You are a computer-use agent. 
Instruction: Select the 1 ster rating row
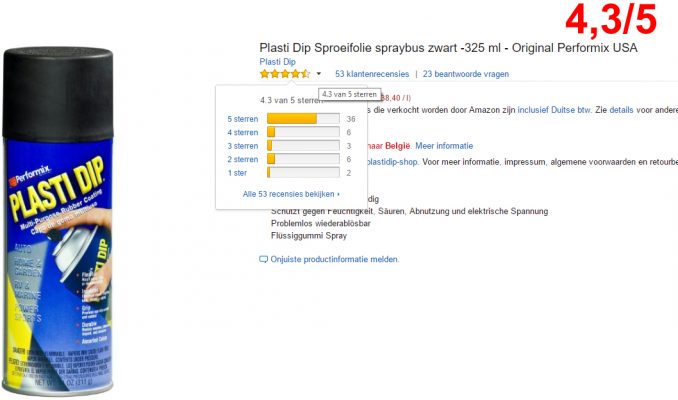point(290,173)
